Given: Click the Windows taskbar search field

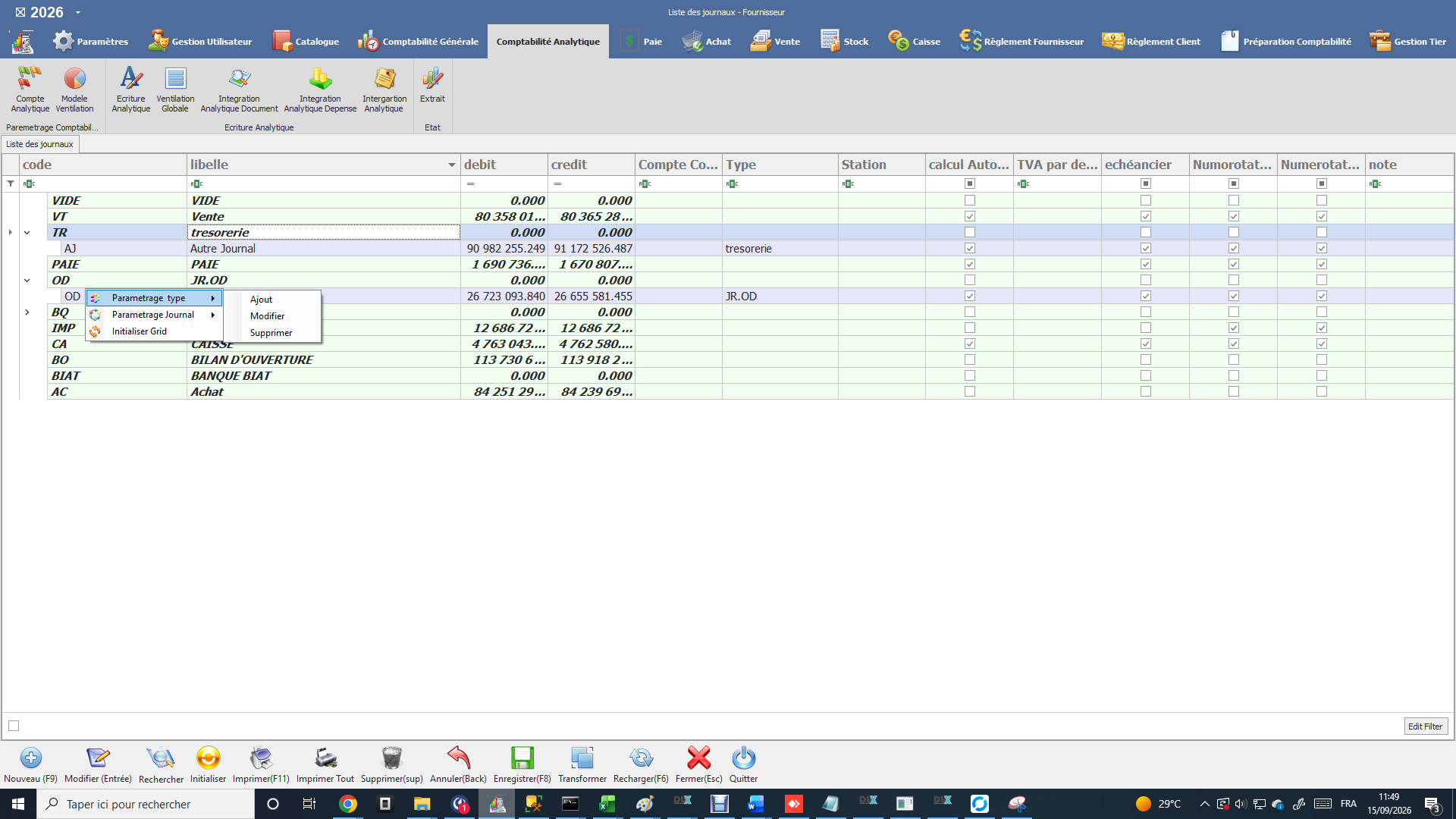Looking at the screenshot, I should tap(146, 804).
